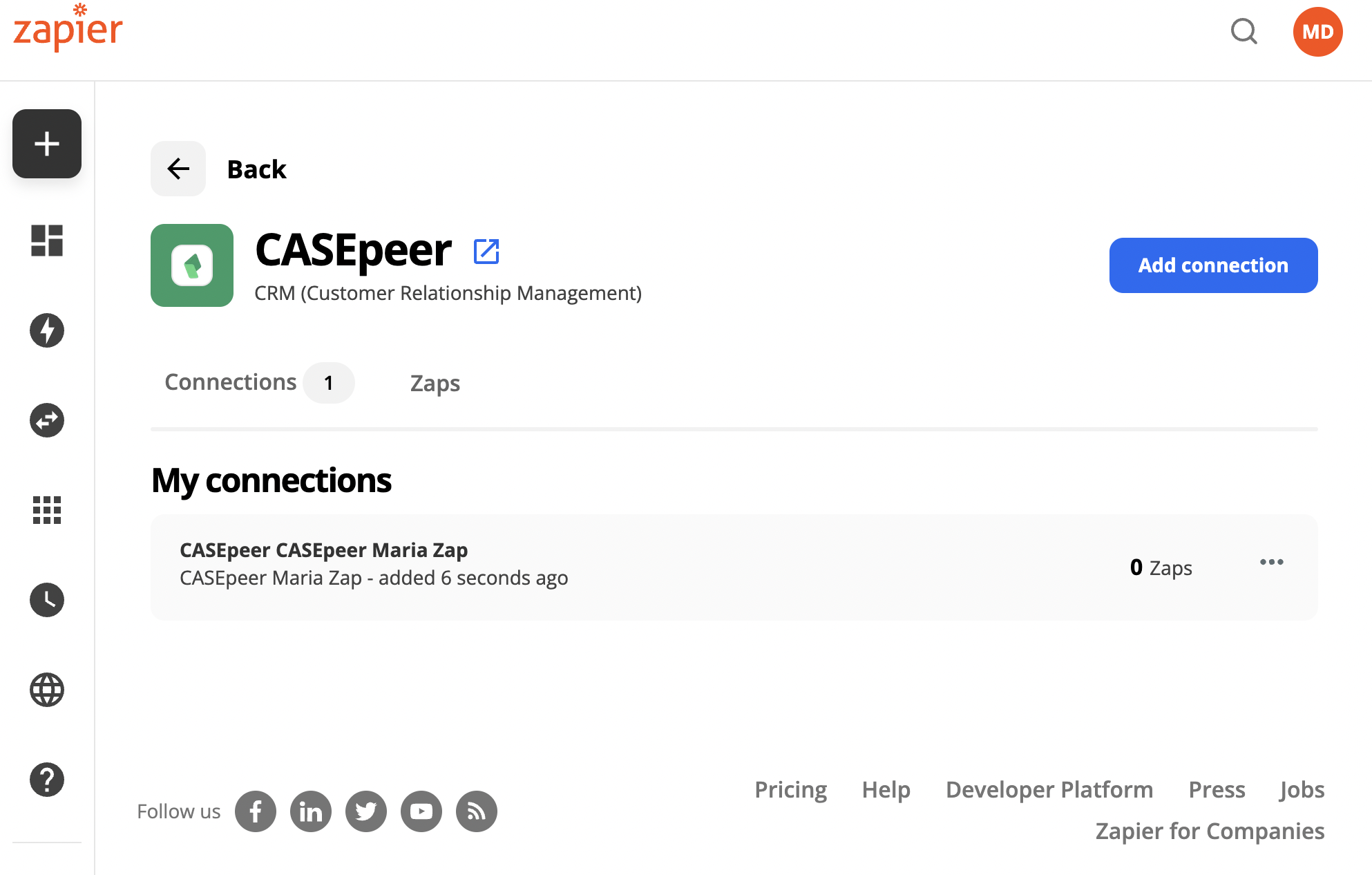Image resolution: width=1372 pixels, height=875 pixels.
Task: Open the three-dot menu for Maria Zap connection
Action: (x=1272, y=563)
